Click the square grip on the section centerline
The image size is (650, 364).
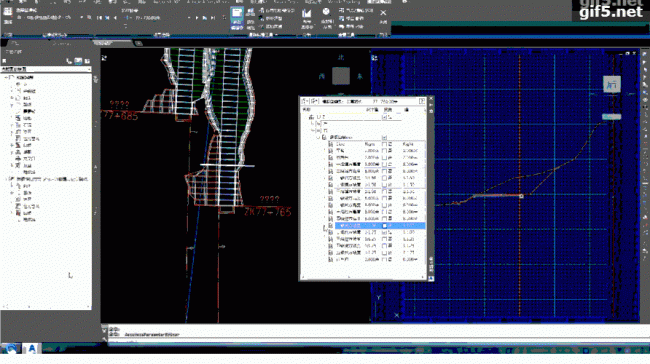521,196
